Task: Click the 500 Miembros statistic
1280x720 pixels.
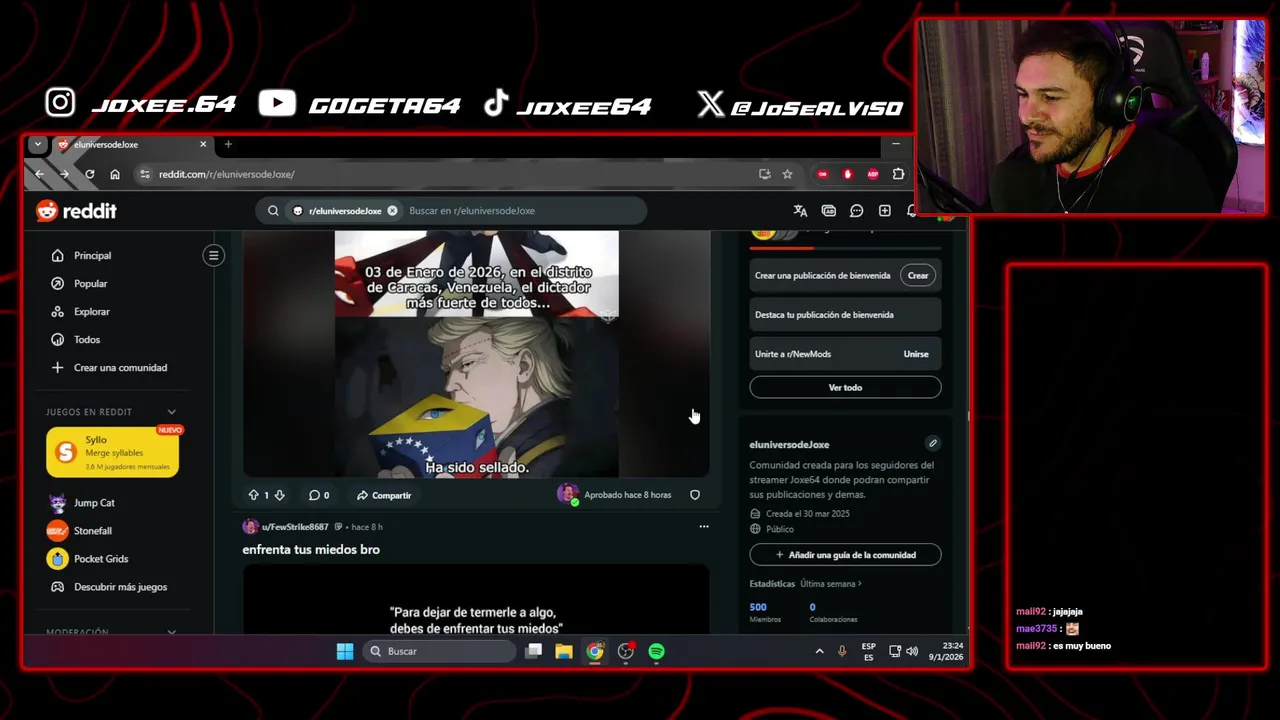Action: (765, 612)
